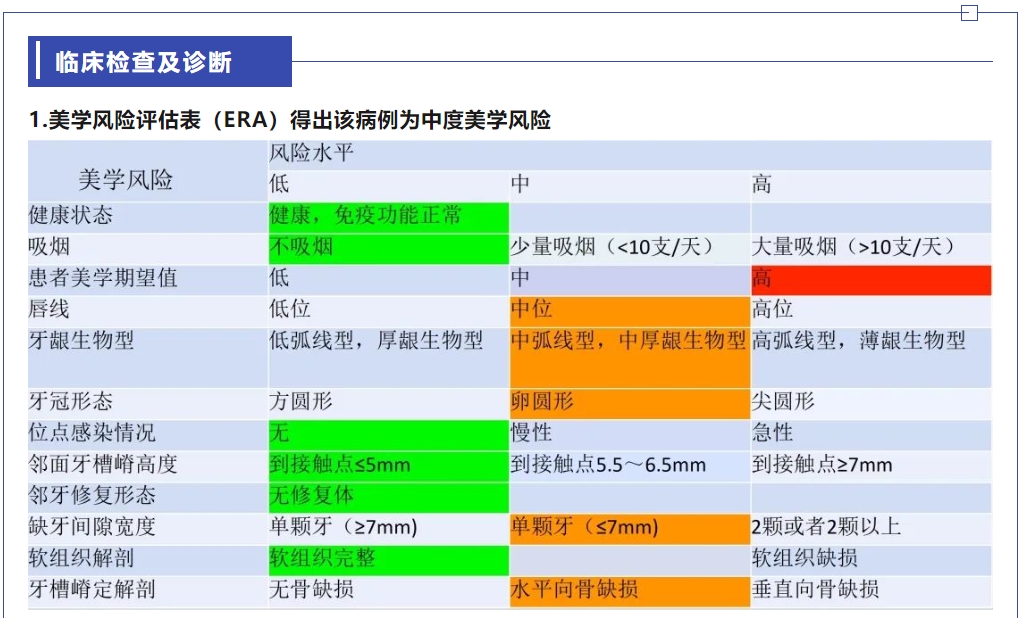
Task: Click the 美学风险 table header cell
Action: (126, 180)
